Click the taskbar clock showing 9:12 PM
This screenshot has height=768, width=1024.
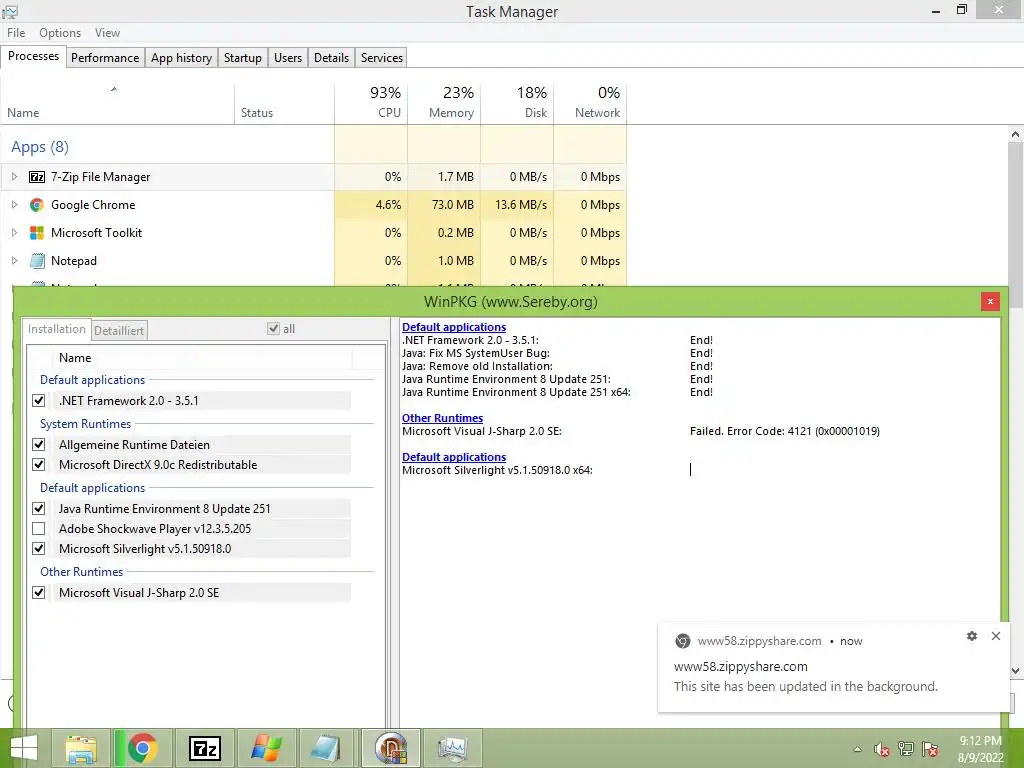[980, 749]
